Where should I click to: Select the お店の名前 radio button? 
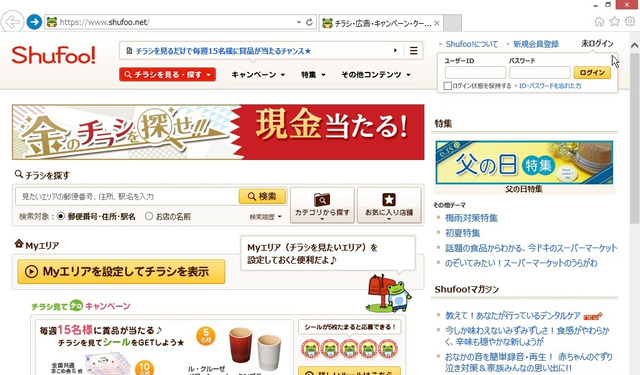tap(149, 216)
